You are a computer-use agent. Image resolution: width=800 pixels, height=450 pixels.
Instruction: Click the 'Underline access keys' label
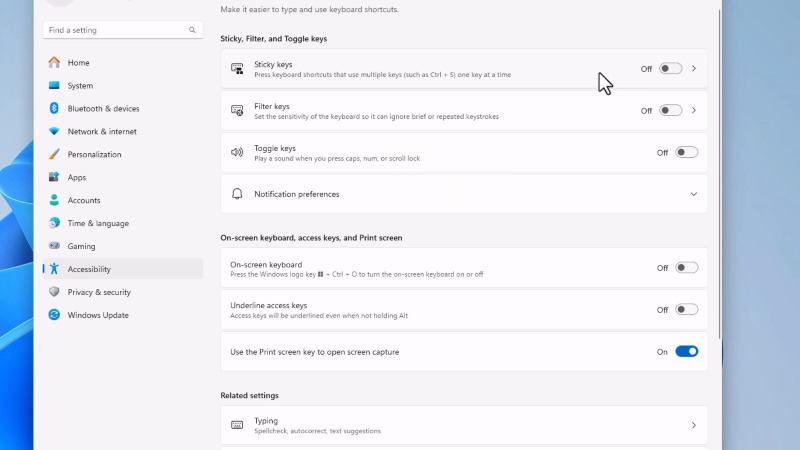(268, 305)
